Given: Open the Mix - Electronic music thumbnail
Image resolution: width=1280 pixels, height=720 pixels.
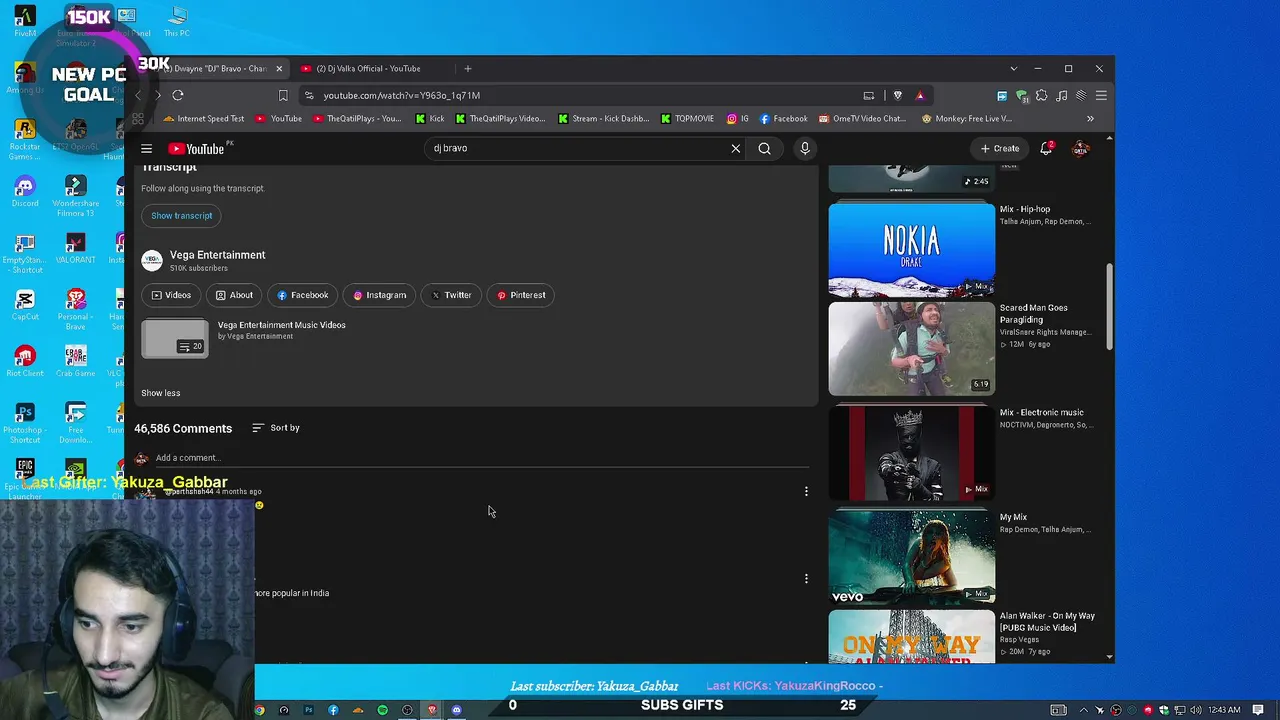Looking at the screenshot, I should pyautogui.click(x=912, y=454).
